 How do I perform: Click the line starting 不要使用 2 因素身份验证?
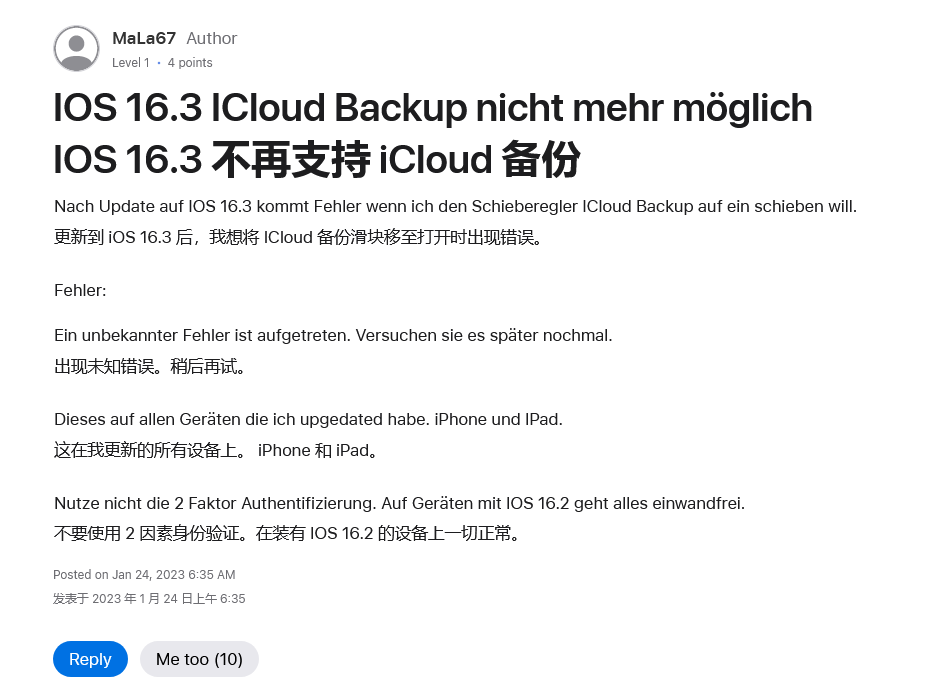click(288, 533)
